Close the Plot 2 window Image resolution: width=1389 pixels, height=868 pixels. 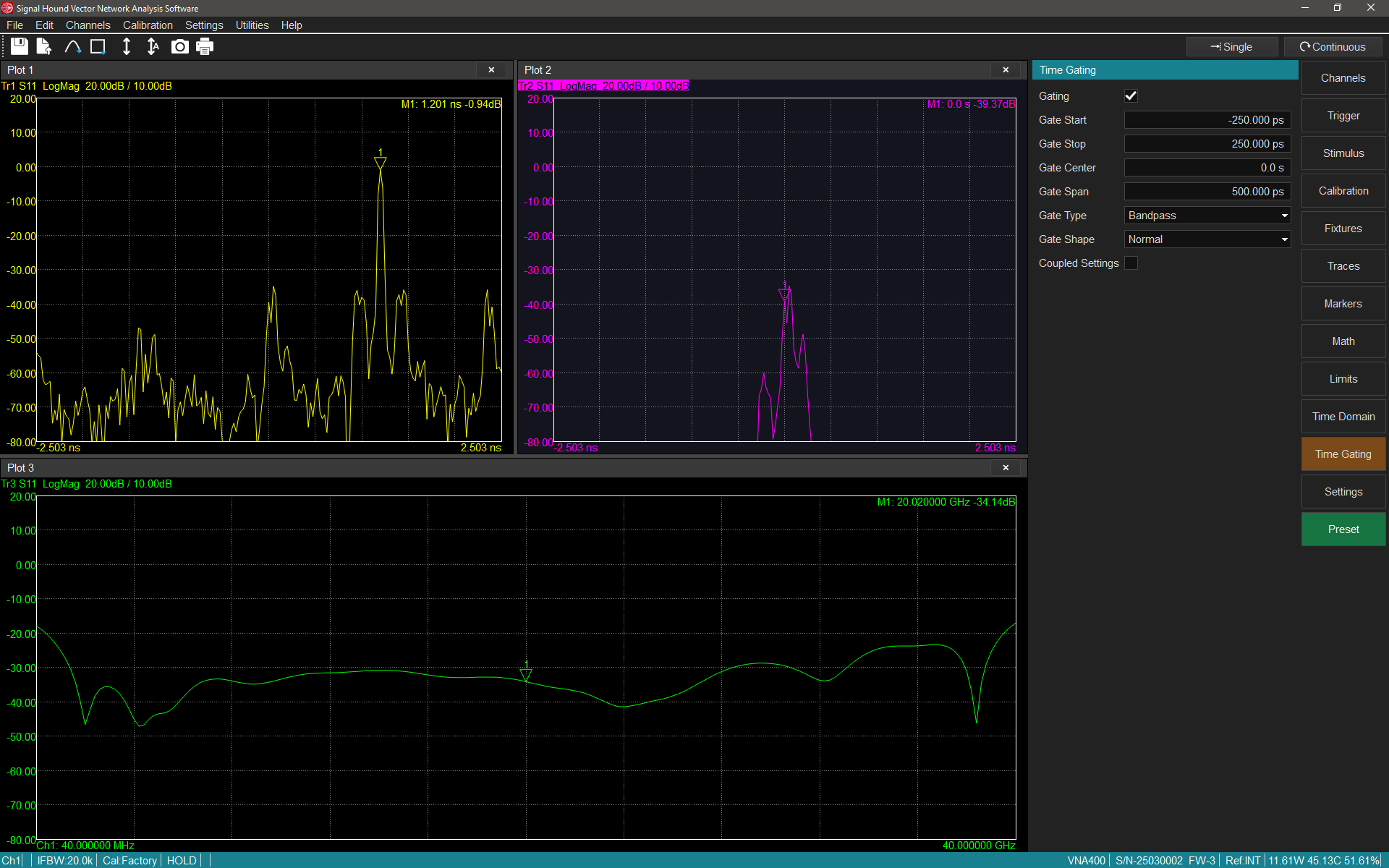tap(1006, 70)
